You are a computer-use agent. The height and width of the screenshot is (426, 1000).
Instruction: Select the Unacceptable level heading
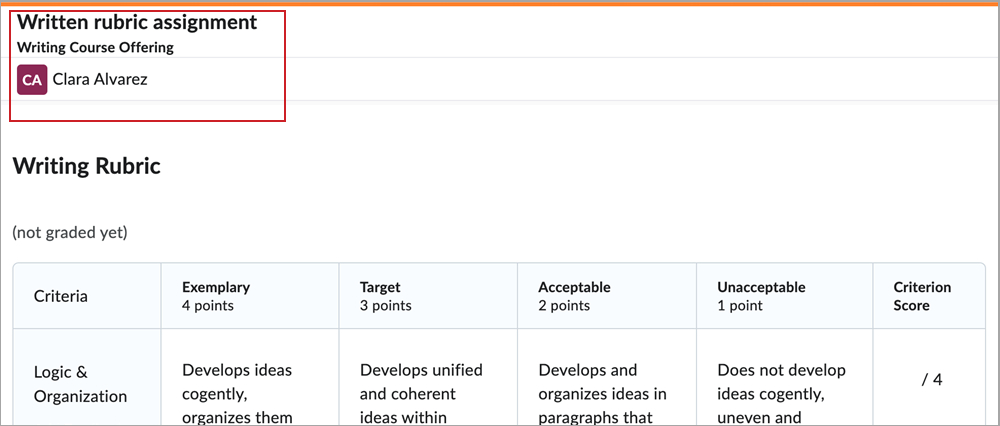pyautogui.click(x=761, y=287)
